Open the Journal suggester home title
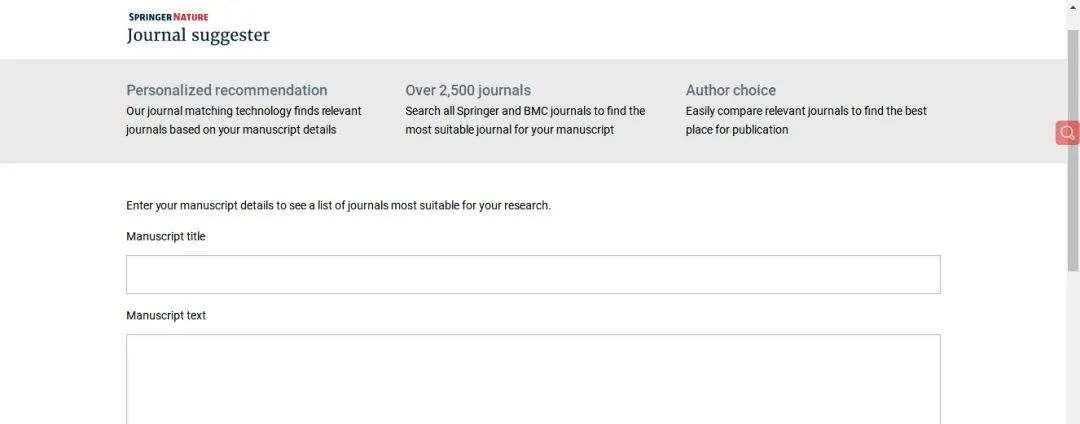 (198, 35)
